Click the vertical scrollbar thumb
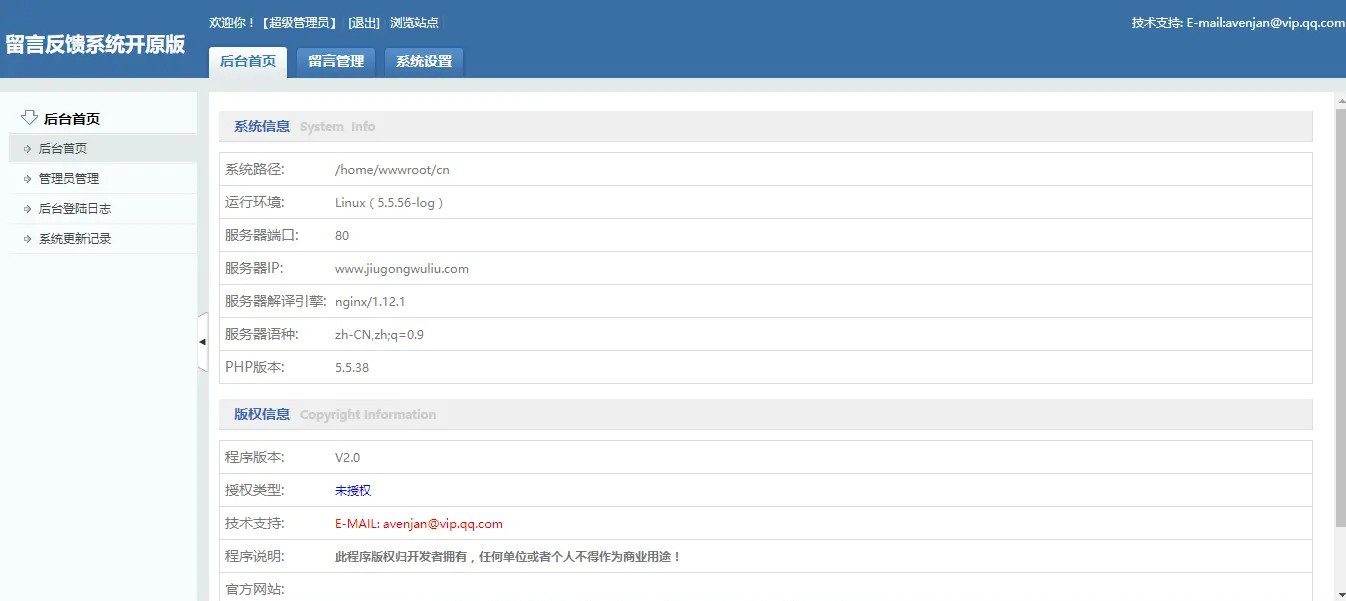 click(x=1340, y=318)
